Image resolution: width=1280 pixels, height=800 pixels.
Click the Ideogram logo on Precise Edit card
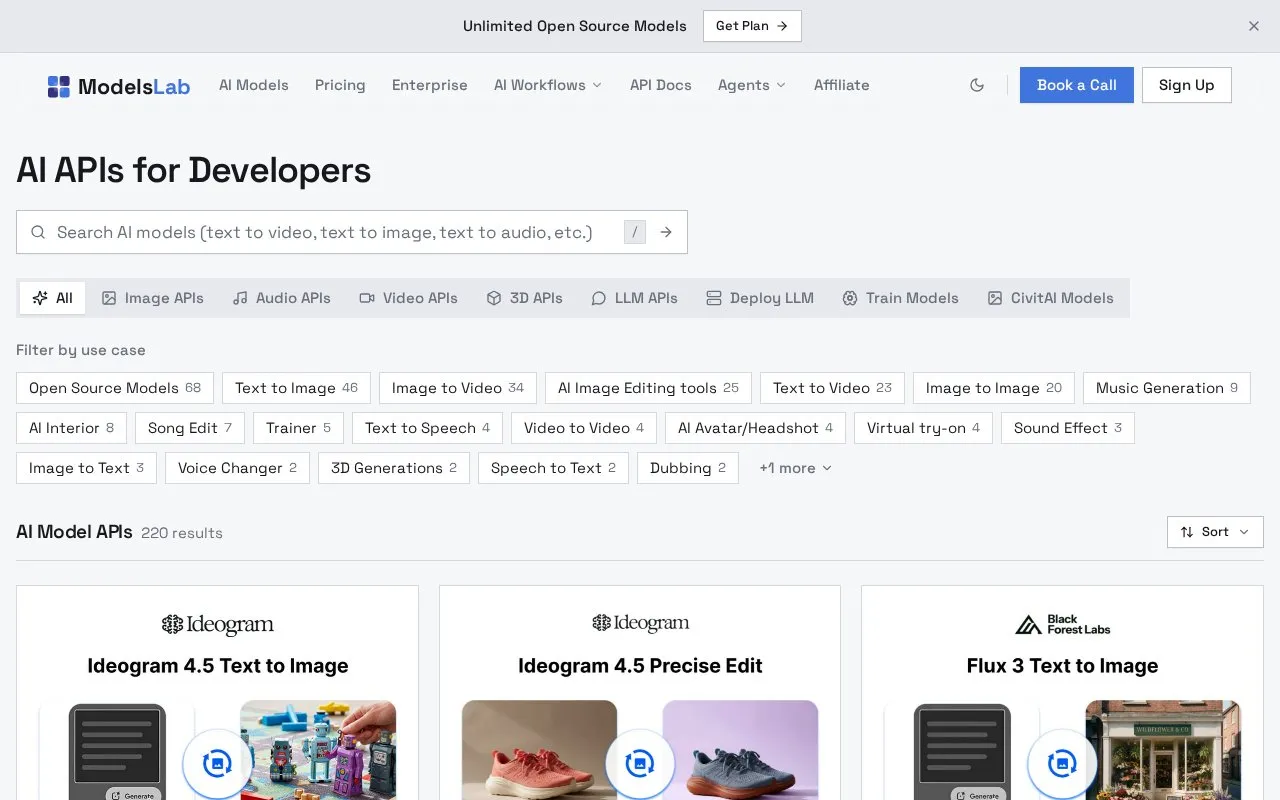click(x=640, y=623)
